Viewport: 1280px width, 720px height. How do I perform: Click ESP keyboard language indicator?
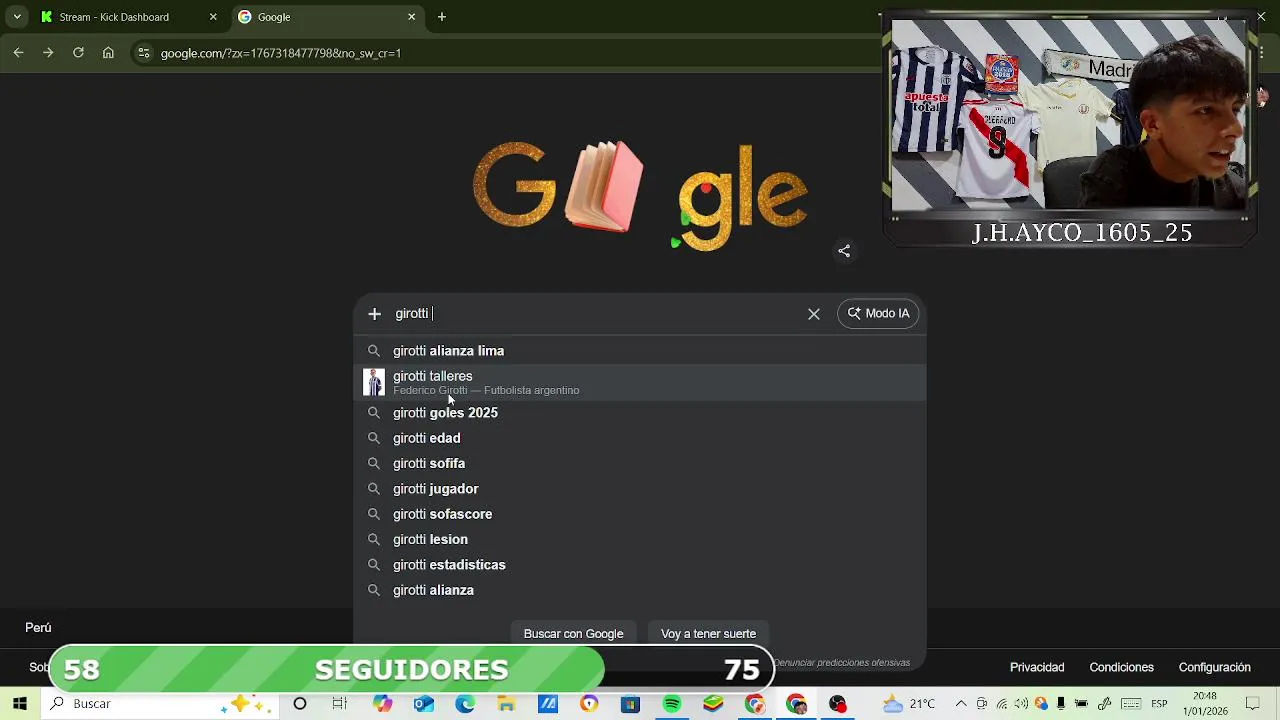coord(1162,704)
